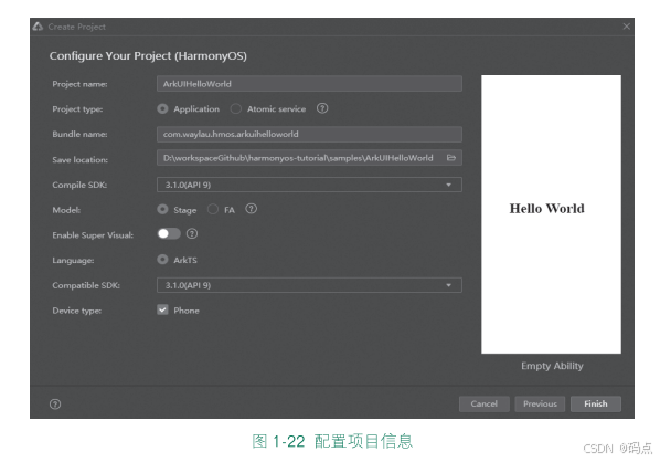Click the Finish button
Image resolution: width=661 pixels, height=462 pixels.
tap(596, 404)
